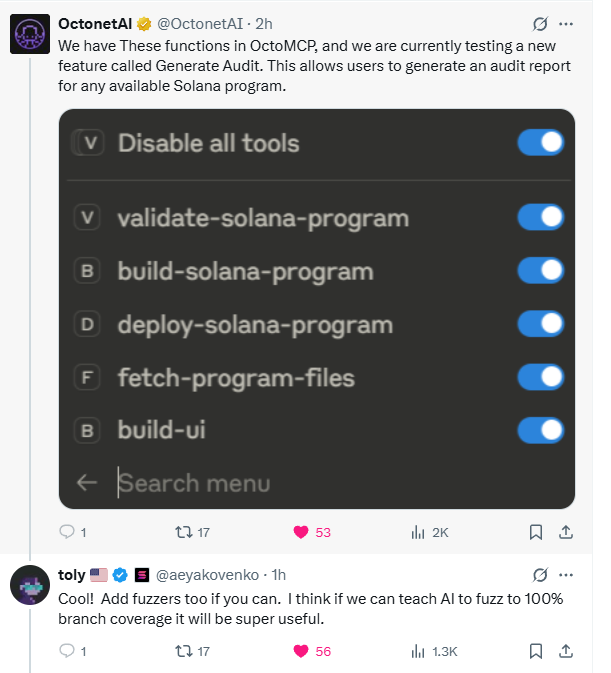Toggle the fetch-program-files switch

pos(540,377)
